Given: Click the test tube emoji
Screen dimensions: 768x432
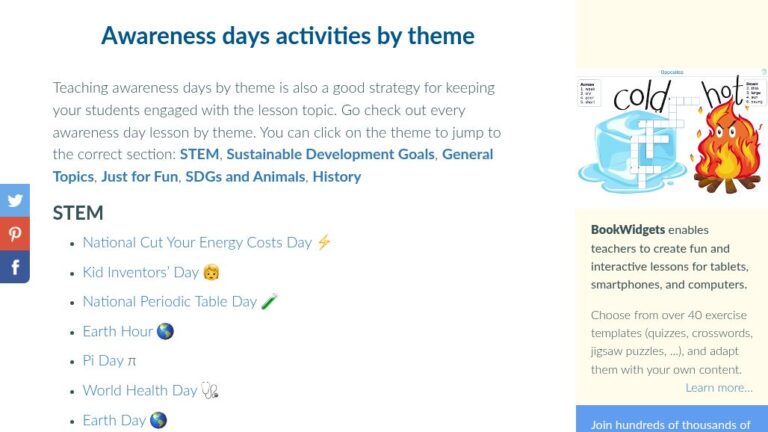Looking at the screenshot, I should 269,301.
